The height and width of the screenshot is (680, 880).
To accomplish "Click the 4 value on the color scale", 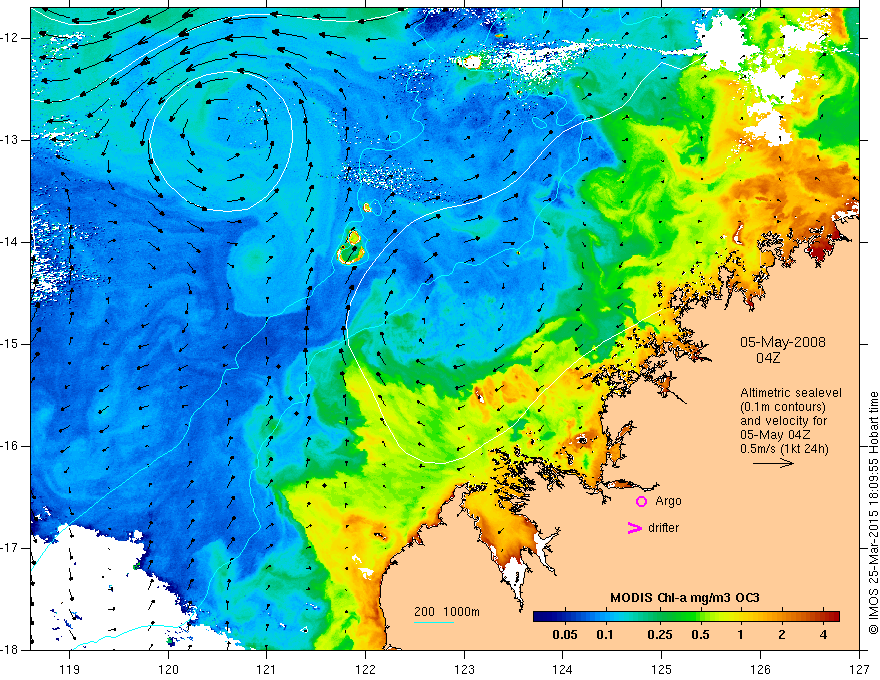I will point(823,635).
